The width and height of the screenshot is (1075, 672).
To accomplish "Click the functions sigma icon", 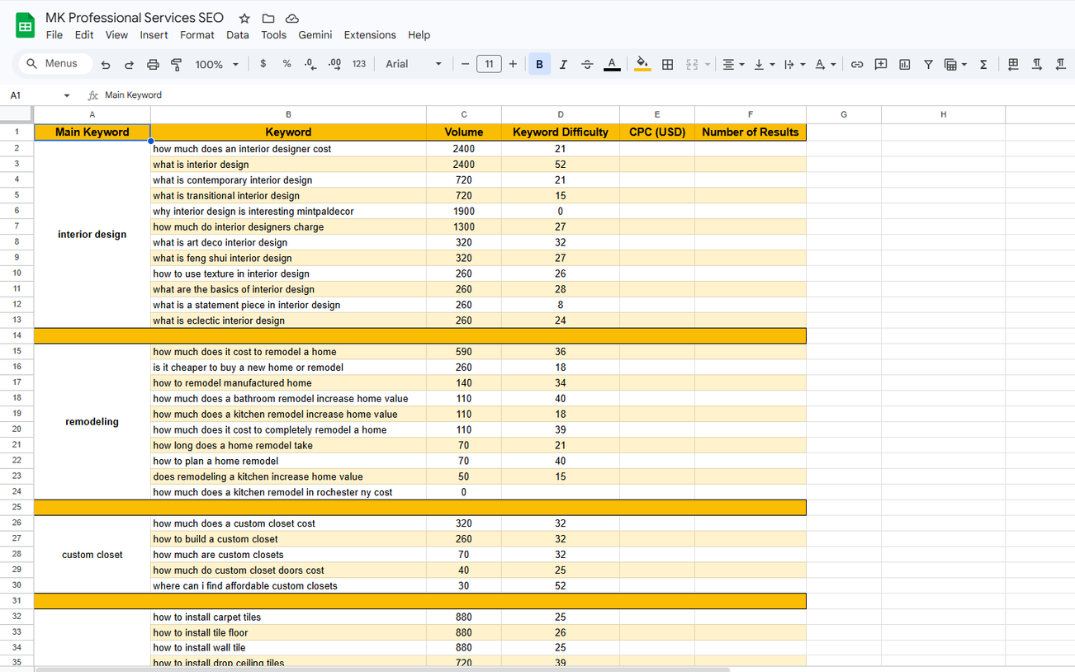I will coord(983,64).
